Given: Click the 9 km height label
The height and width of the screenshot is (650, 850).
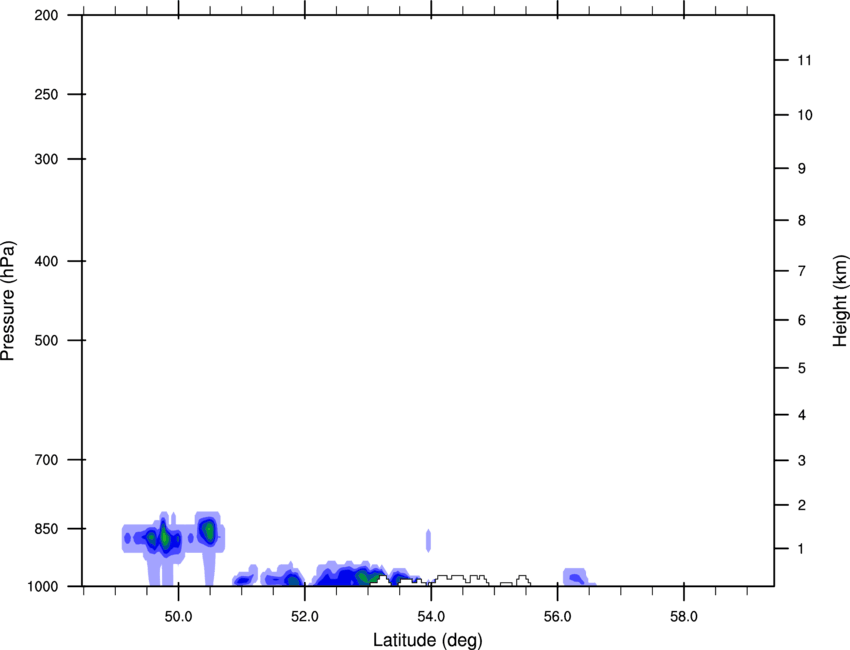Looking at the screenshot, I should click(801, 169).
